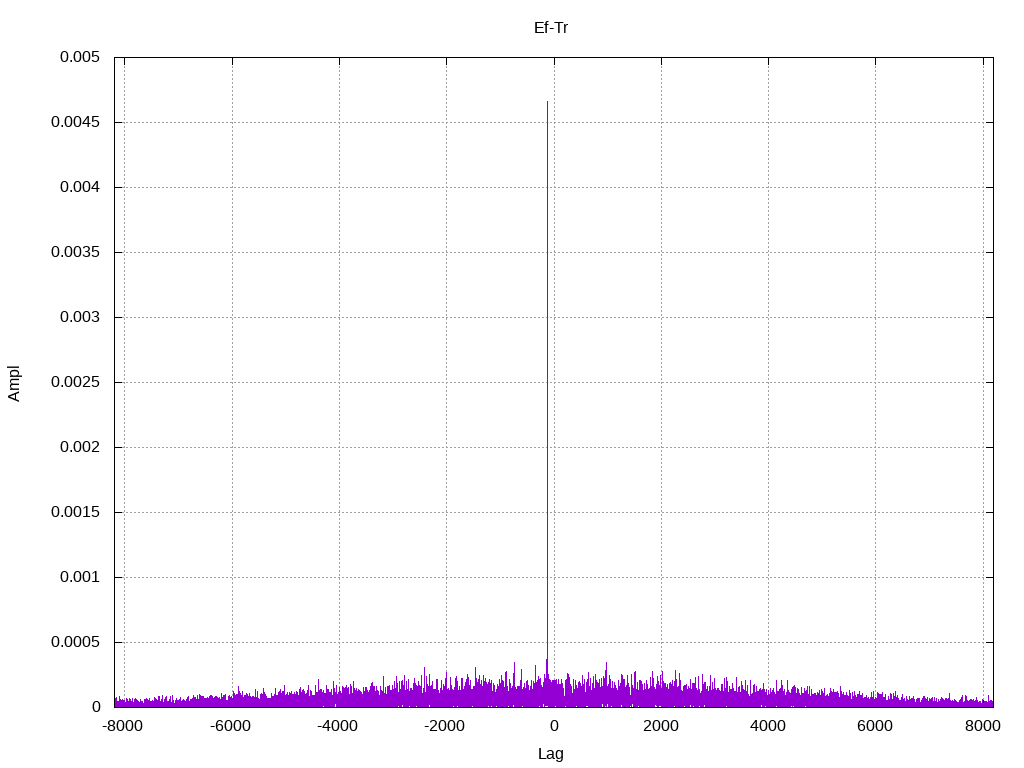Click the y-axis value 0.0015

pyautogui.click(x=75, y=512)
